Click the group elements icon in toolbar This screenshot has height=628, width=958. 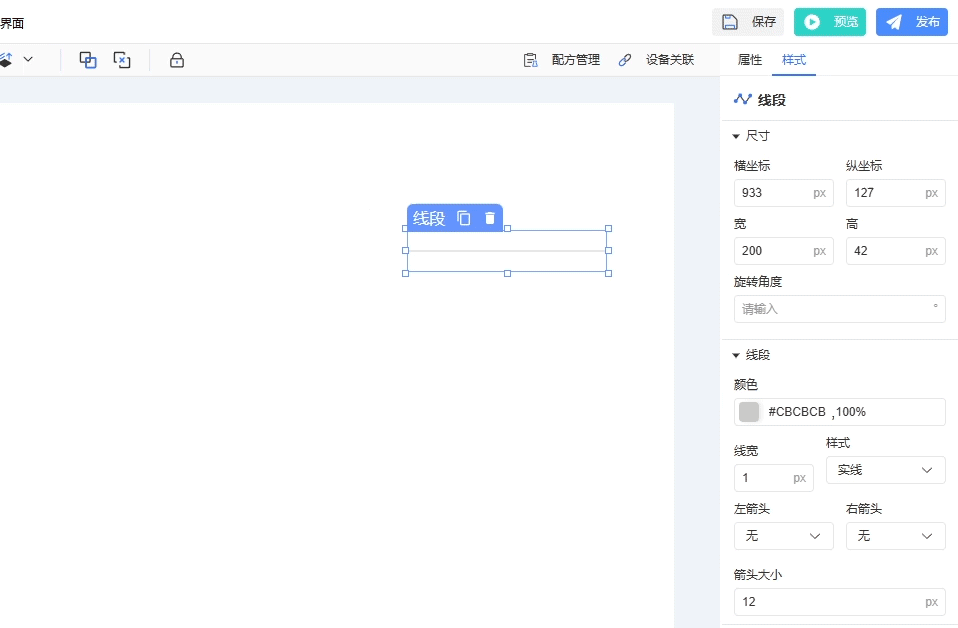[x=88, y=60]
